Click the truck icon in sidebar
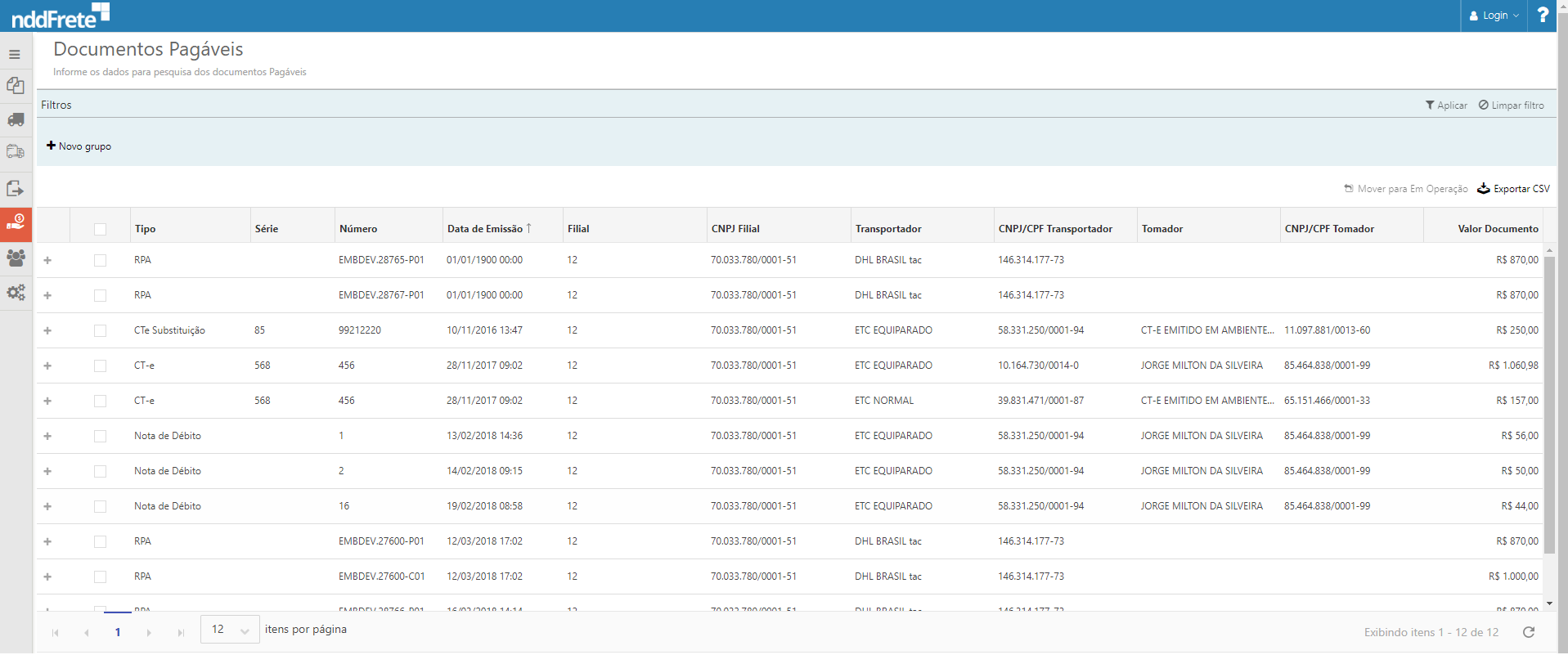Viewport: 1568px width, 655px height. 16,120
